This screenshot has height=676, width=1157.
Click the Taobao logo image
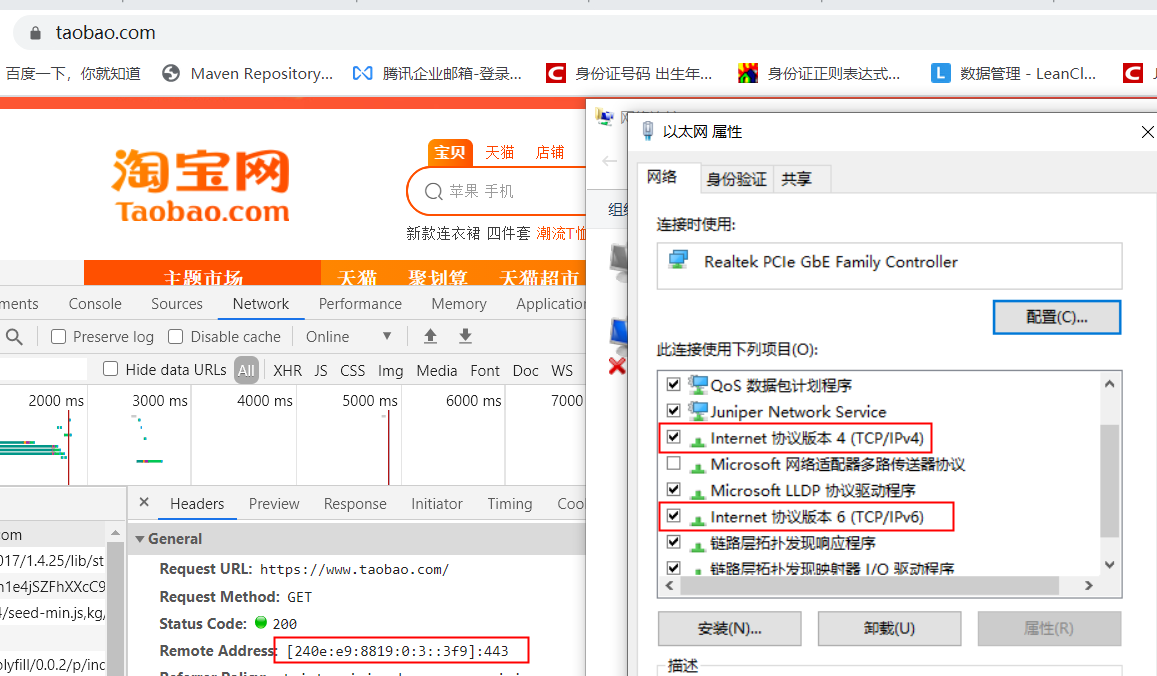(x=201, y=185)
